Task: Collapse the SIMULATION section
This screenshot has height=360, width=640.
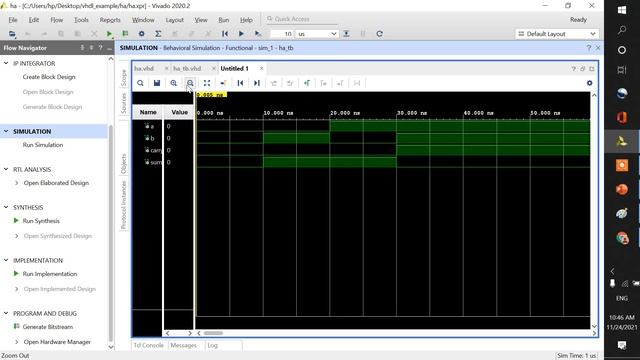Action: click(x=6, y=131)
